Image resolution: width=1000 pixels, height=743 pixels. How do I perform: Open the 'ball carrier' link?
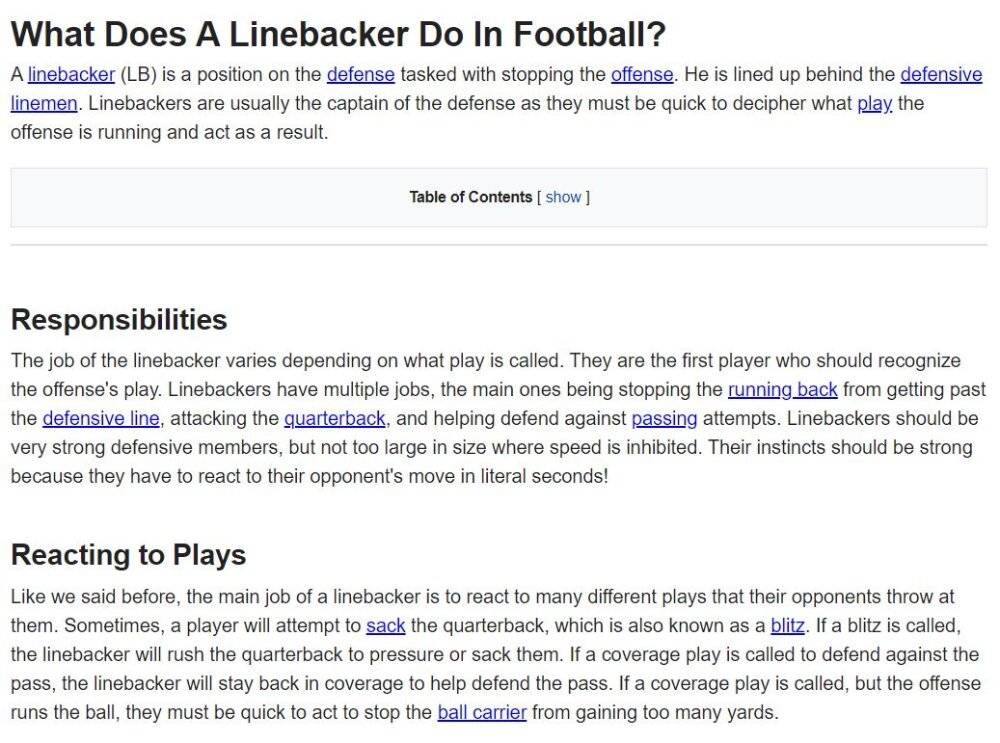tap(482, 712)
